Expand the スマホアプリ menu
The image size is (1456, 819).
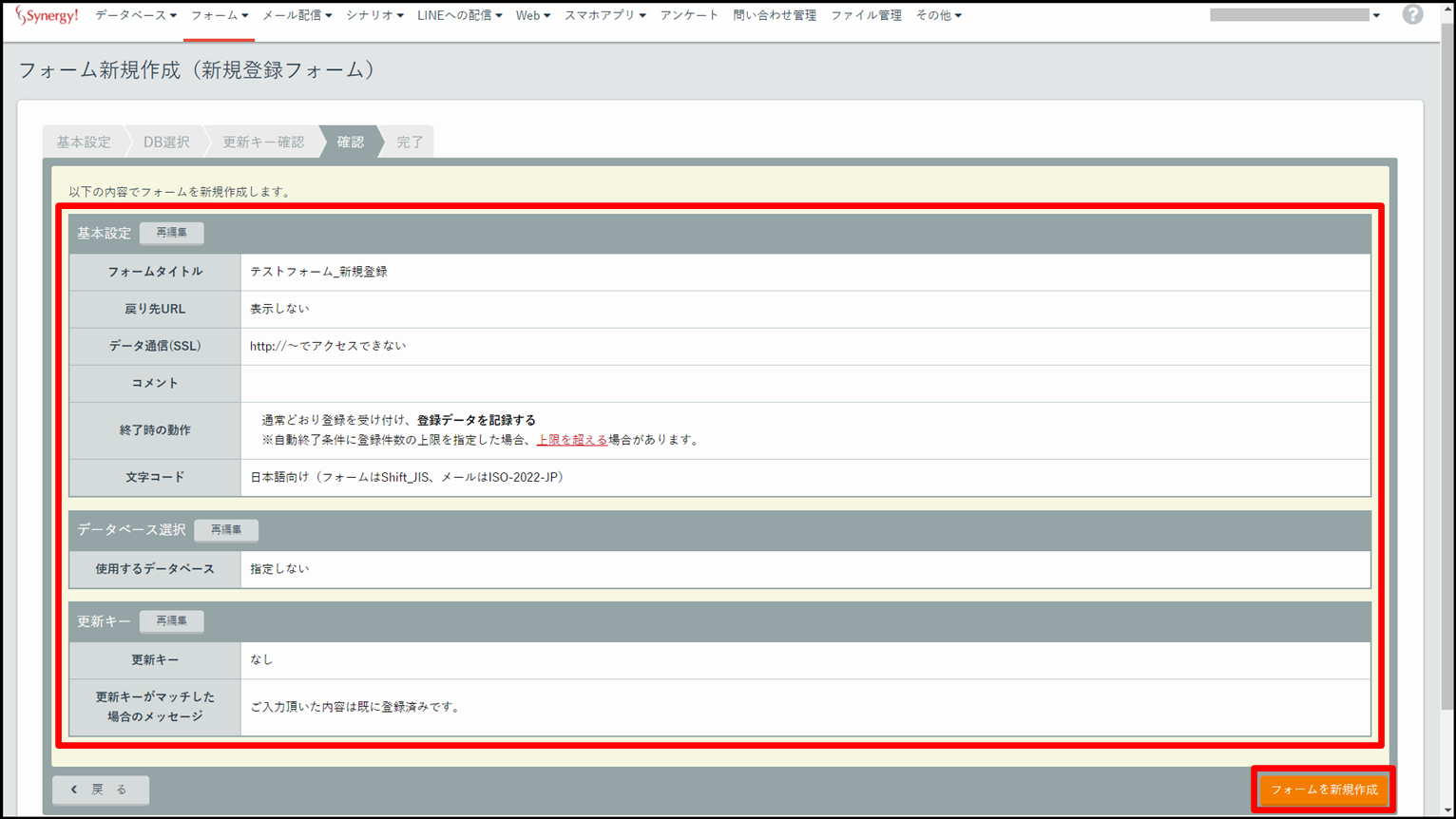tap(604, 15)
